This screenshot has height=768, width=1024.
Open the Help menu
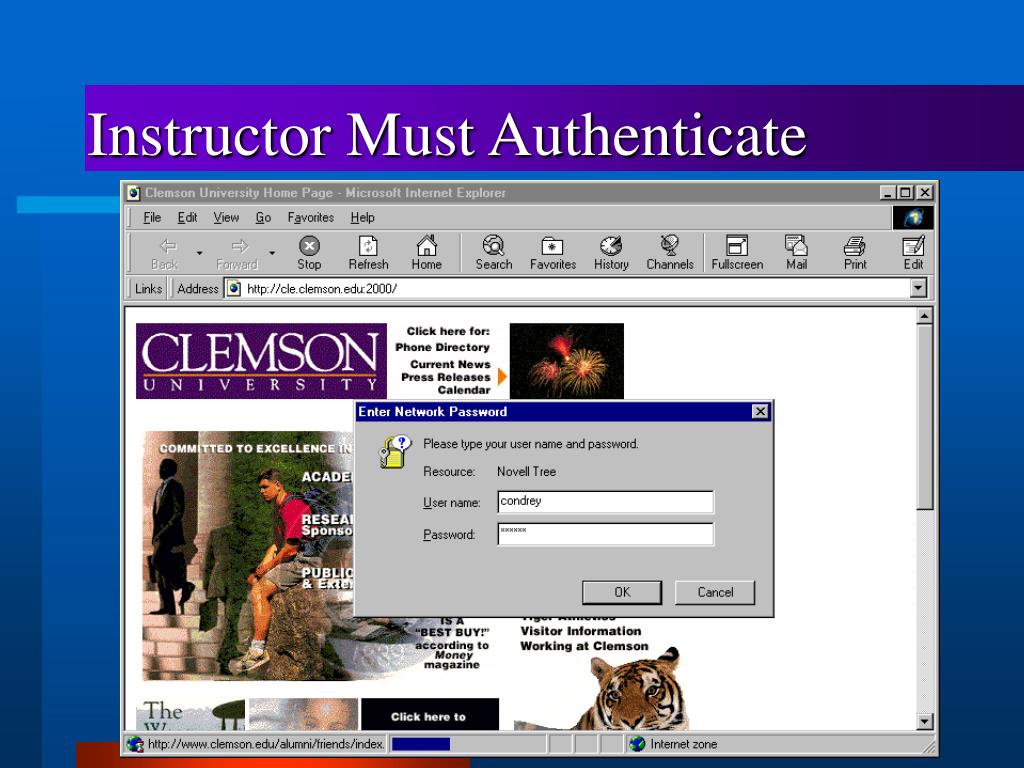click(362, 217)
